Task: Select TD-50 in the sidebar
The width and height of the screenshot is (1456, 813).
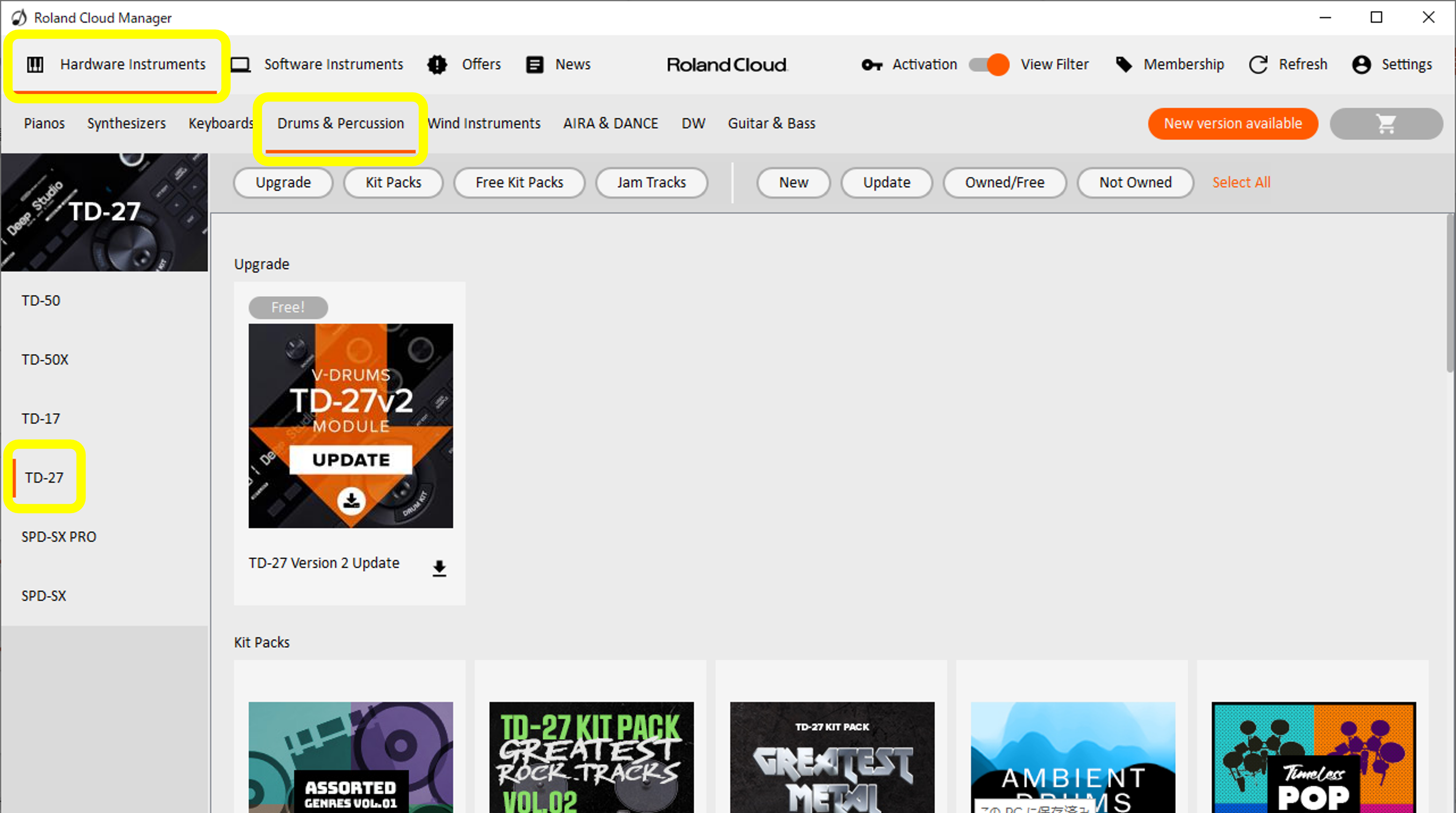Action: pos(41,301)
